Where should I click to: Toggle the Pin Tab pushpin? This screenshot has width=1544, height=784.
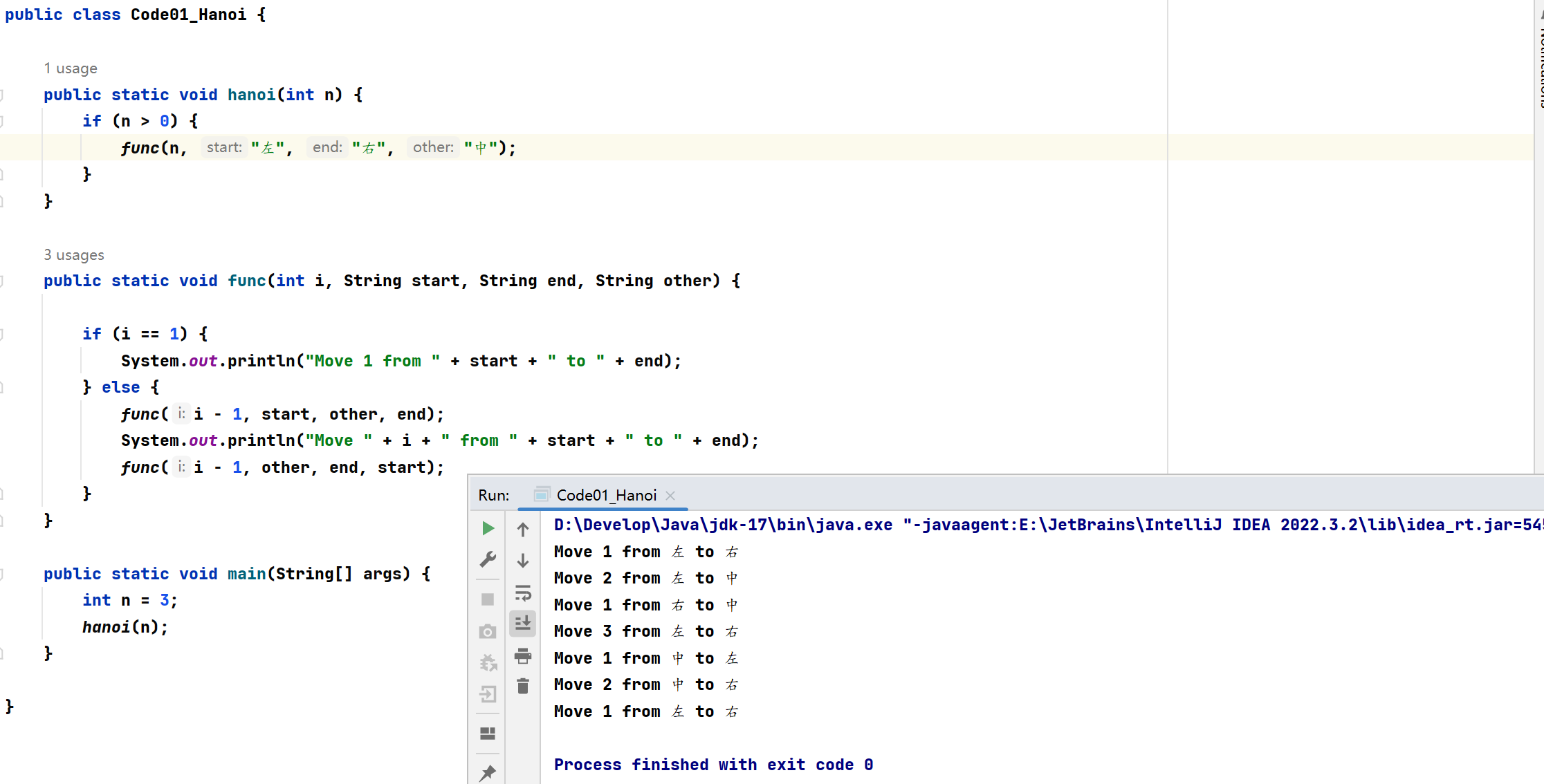488,772
